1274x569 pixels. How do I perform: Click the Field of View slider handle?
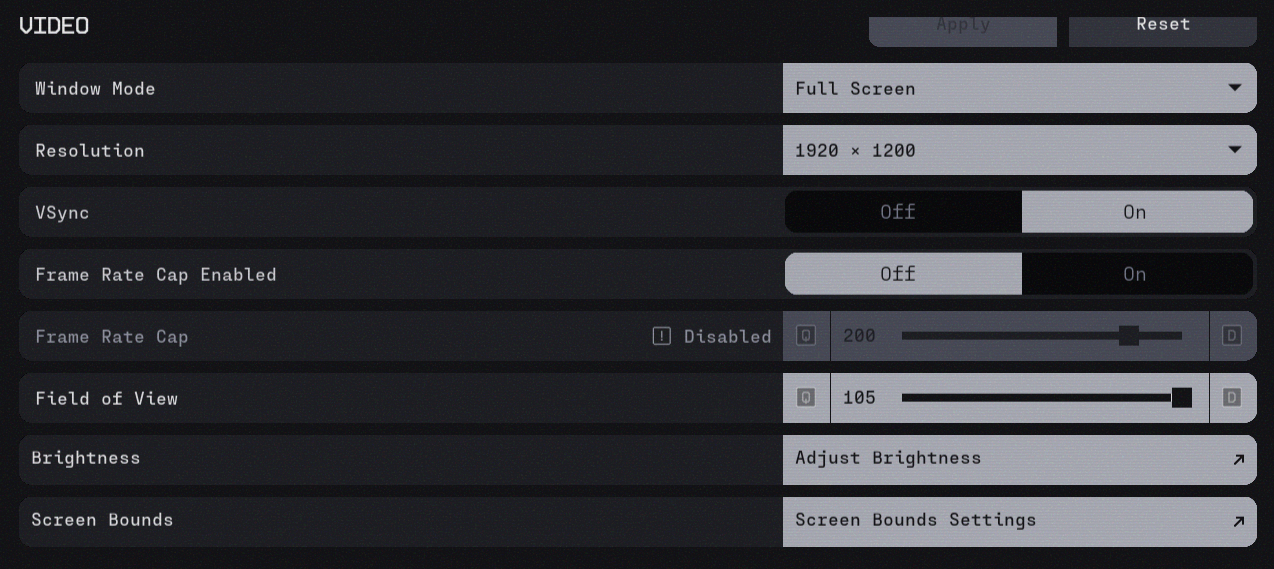pyautogui.click(x=1181, y=398)
